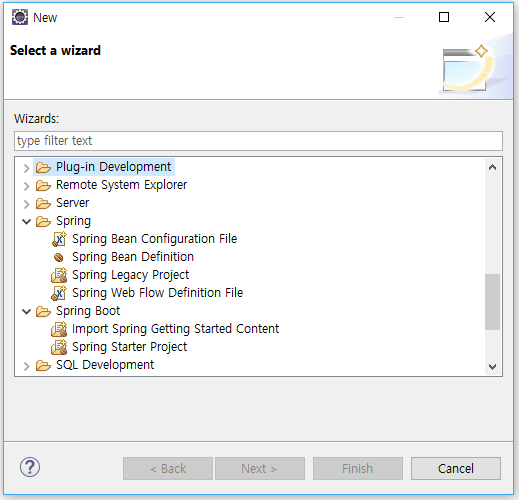Image resolution: width=519 pixels, height=500 pixels.
Task: Expand the Plug-in Development category
Action: [x=27, y=168]
